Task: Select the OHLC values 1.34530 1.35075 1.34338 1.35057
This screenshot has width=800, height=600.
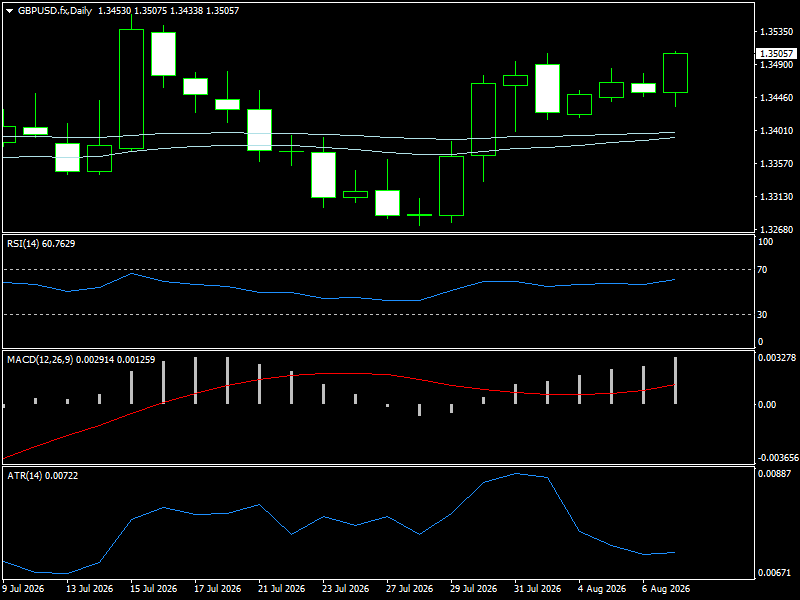Action: tap(168, 11)
